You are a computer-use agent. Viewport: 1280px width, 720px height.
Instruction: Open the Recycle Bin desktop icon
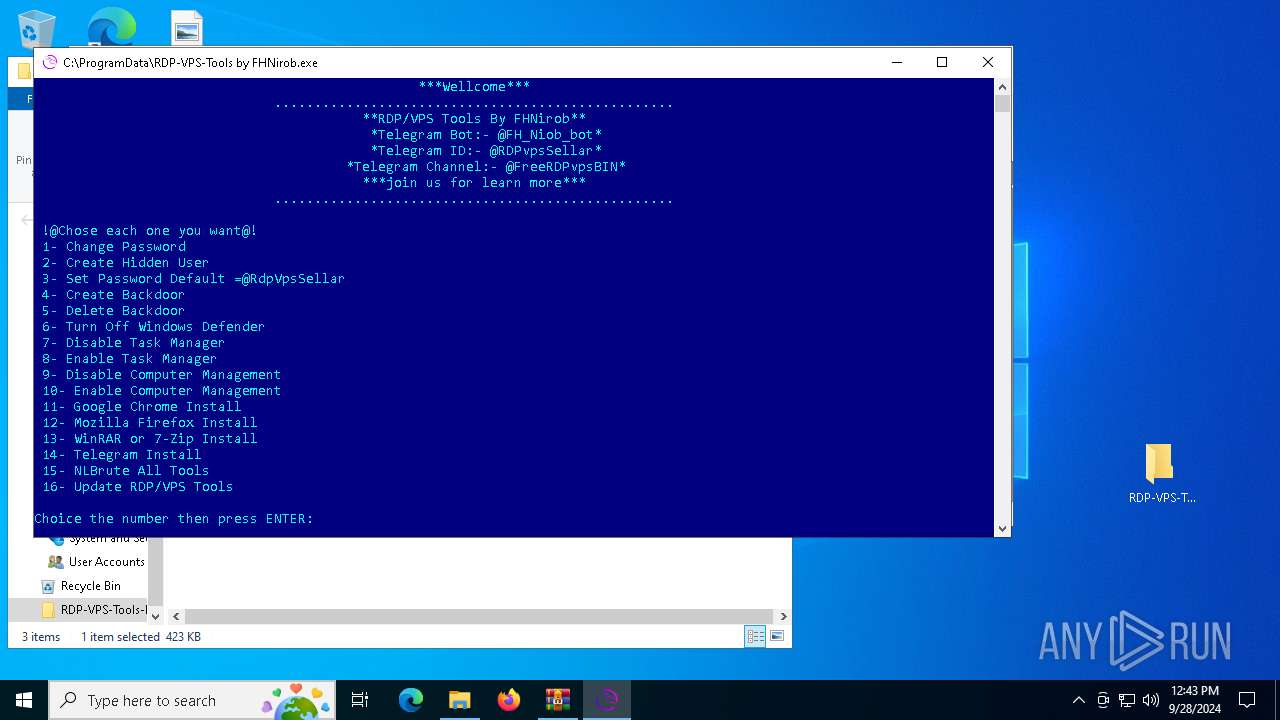(37, 28)
